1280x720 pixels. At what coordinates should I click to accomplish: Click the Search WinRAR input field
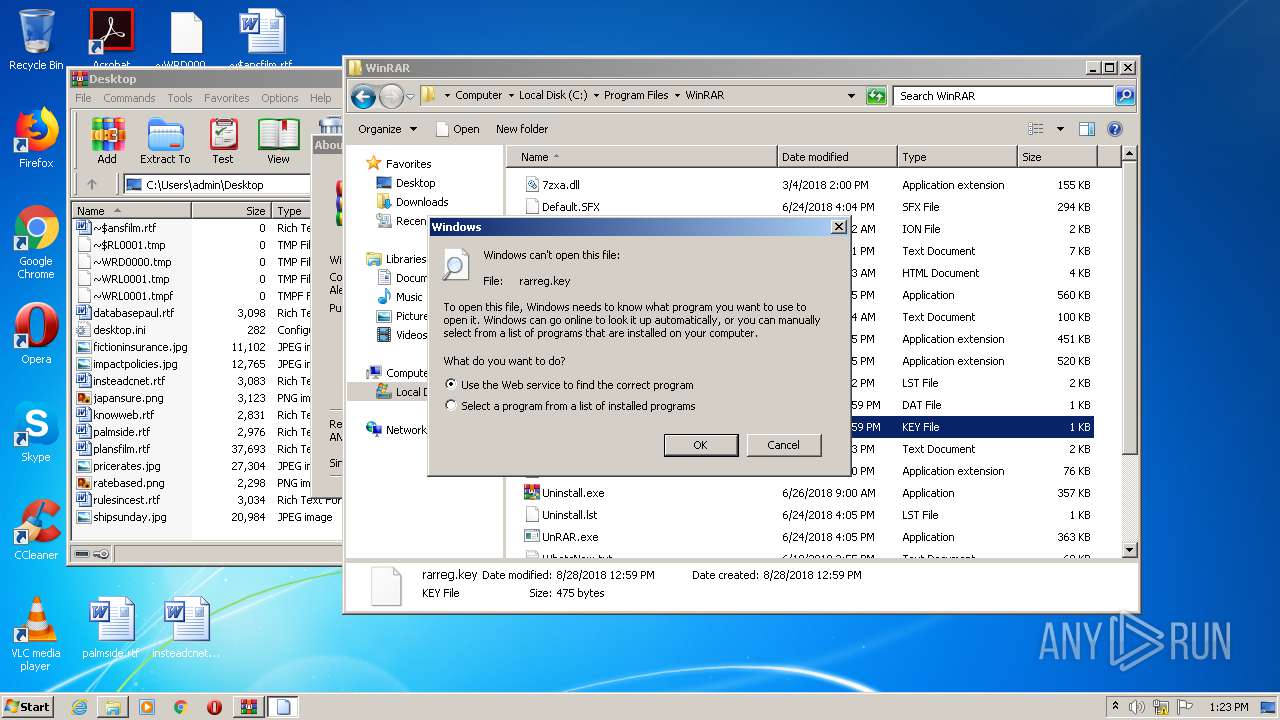click(1003, 96)
